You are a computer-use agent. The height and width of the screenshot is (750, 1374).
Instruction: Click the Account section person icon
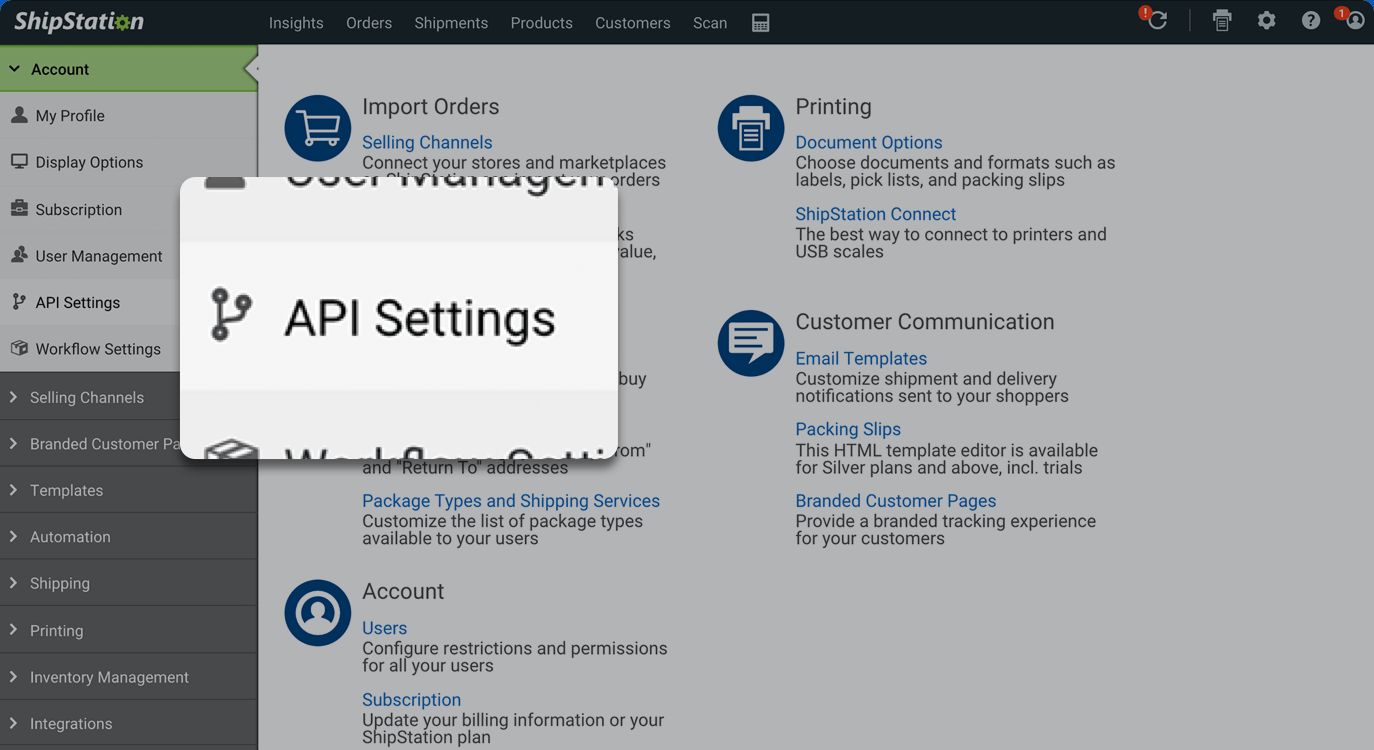(x=318, y=613)
